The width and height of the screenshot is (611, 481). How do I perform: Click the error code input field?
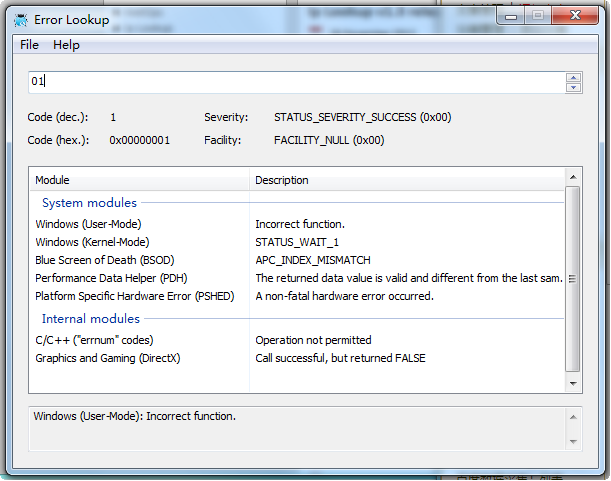tap(295, 81)
